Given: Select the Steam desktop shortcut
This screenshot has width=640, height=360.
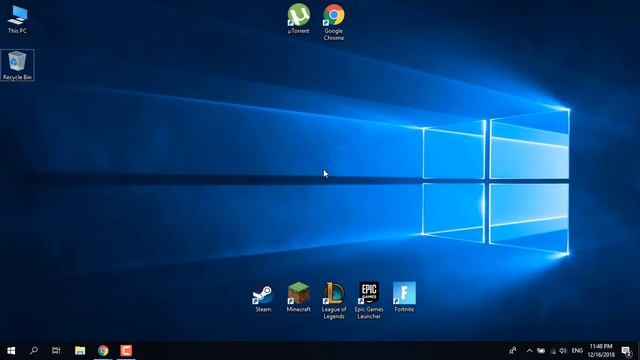Looking at the screenshot, I should click(x=263, y=297).
